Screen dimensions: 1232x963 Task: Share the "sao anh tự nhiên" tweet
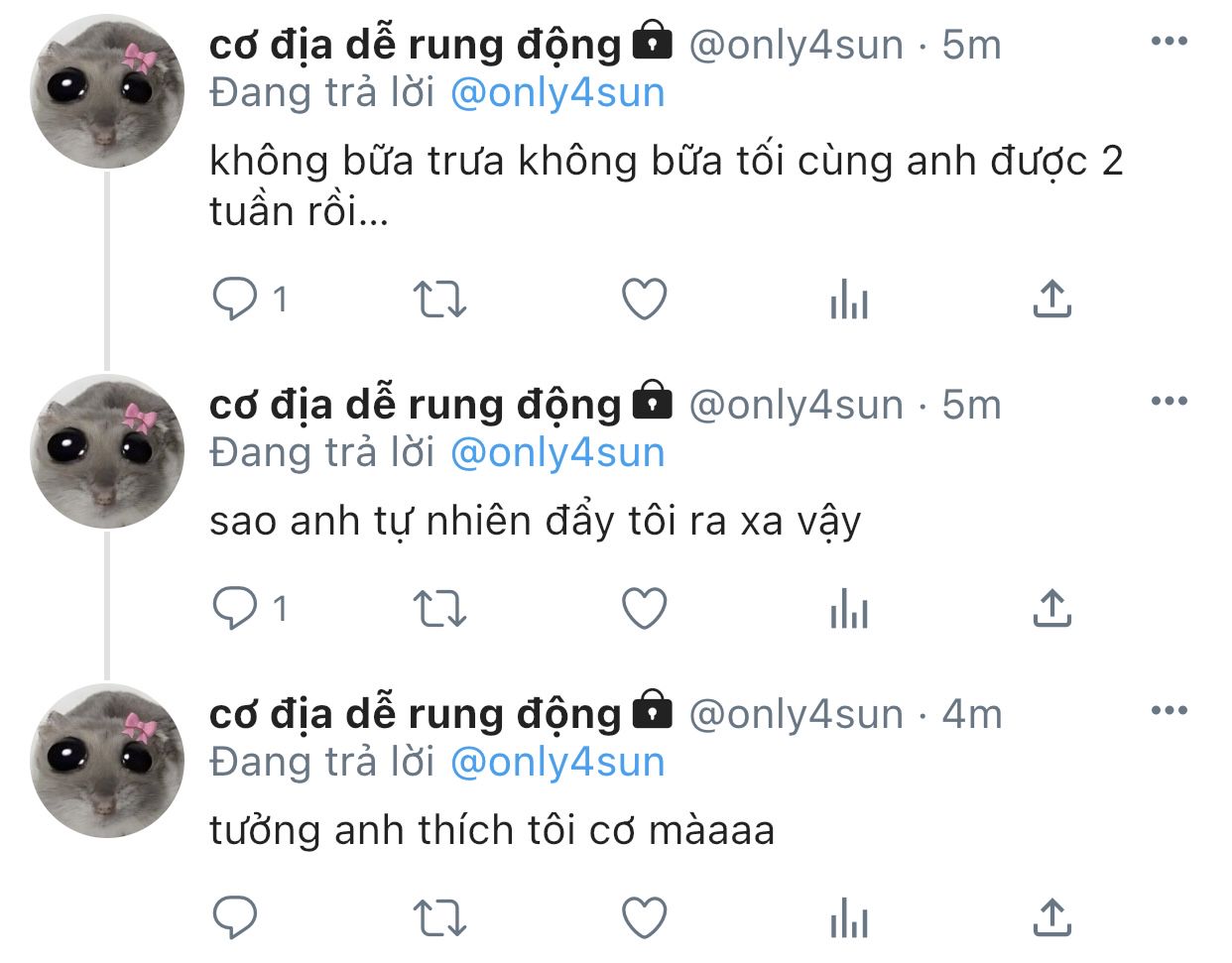(x=1052, y=608)
